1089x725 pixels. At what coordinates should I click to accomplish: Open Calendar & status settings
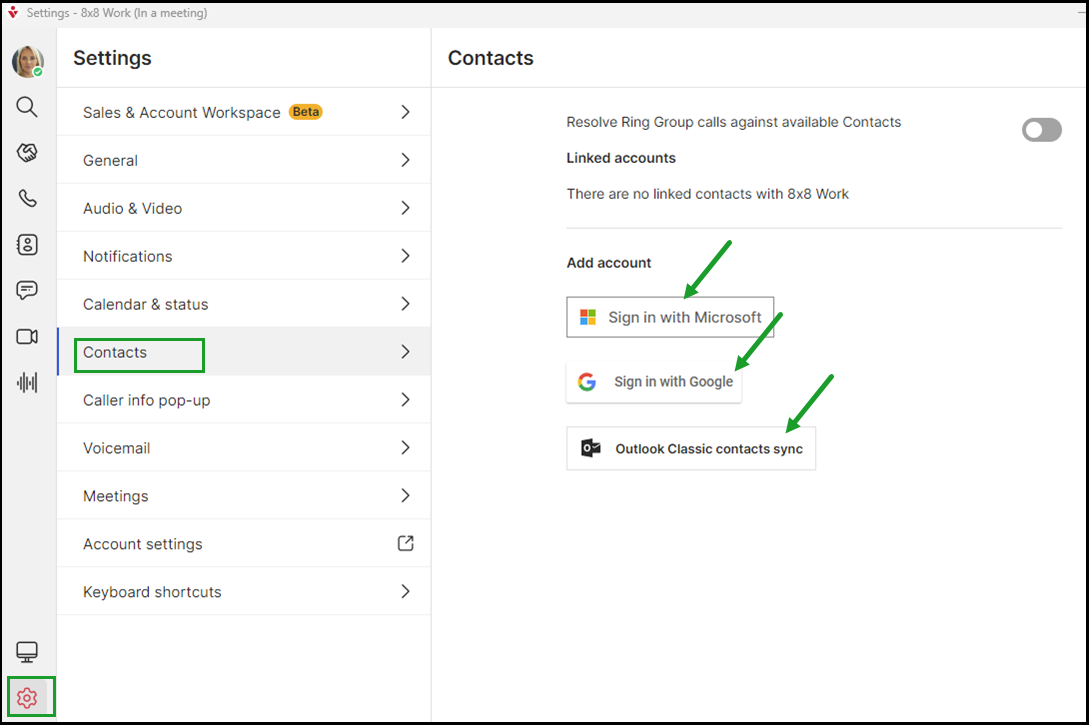coord(244,303)
